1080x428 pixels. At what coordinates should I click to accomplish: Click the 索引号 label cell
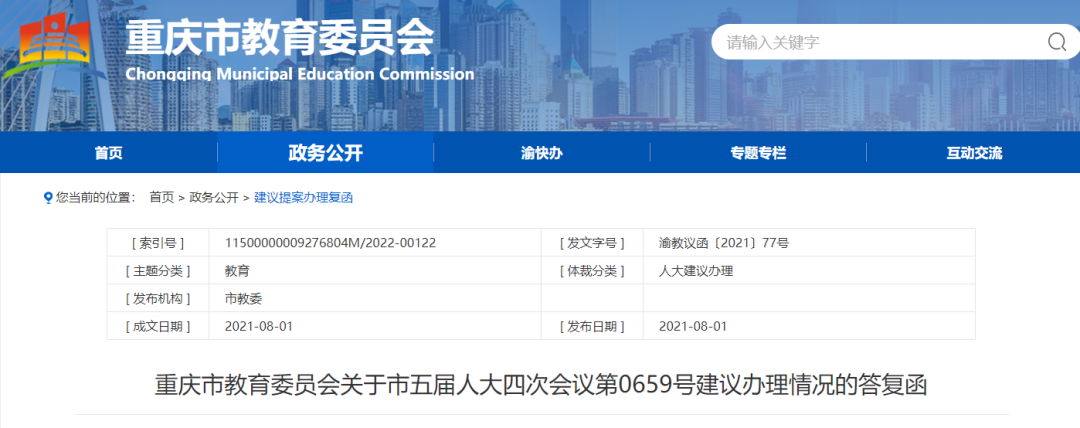[x=158, y=243]
